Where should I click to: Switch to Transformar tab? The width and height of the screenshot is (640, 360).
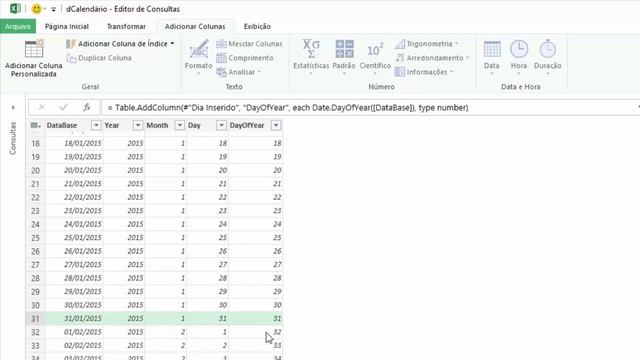(126, 27)
